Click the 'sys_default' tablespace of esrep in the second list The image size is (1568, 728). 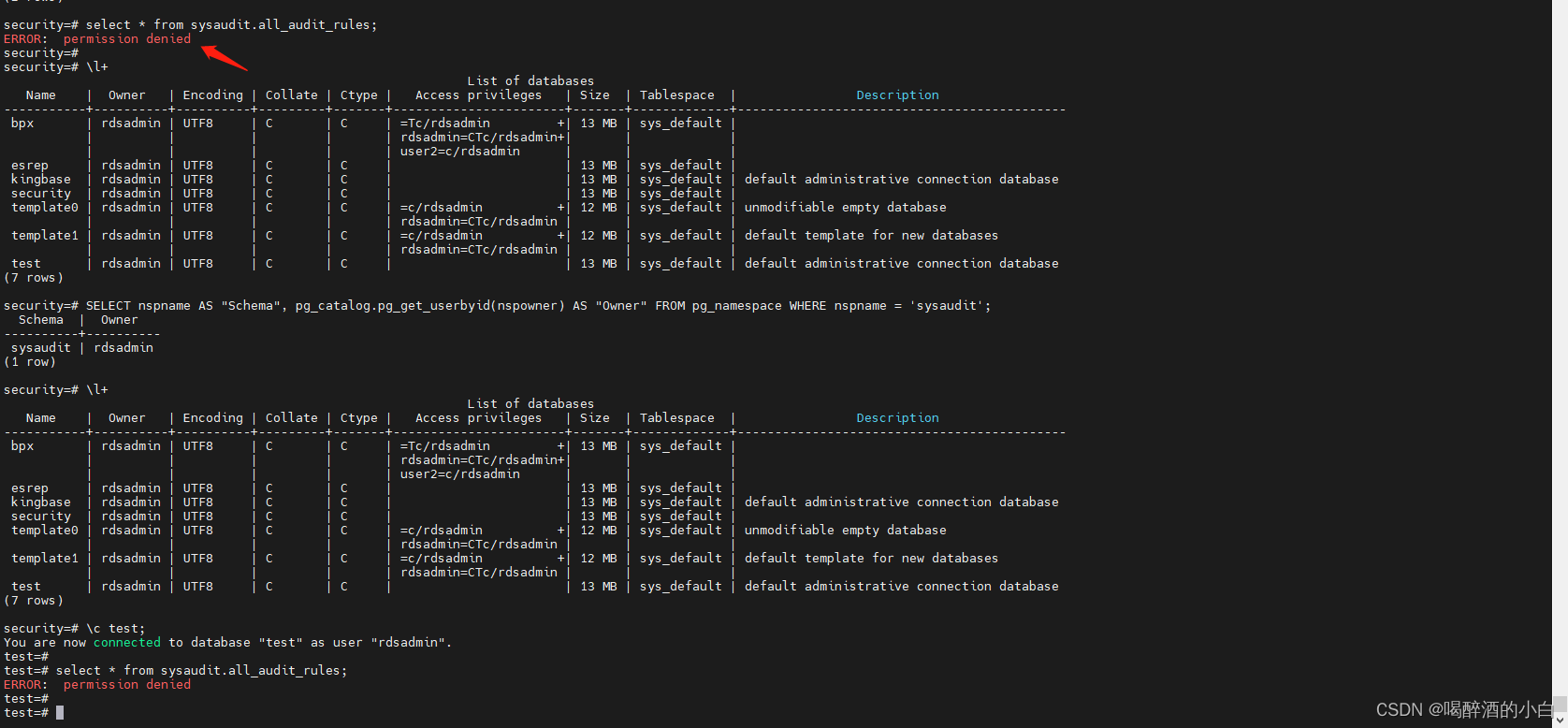pos(681,488)
